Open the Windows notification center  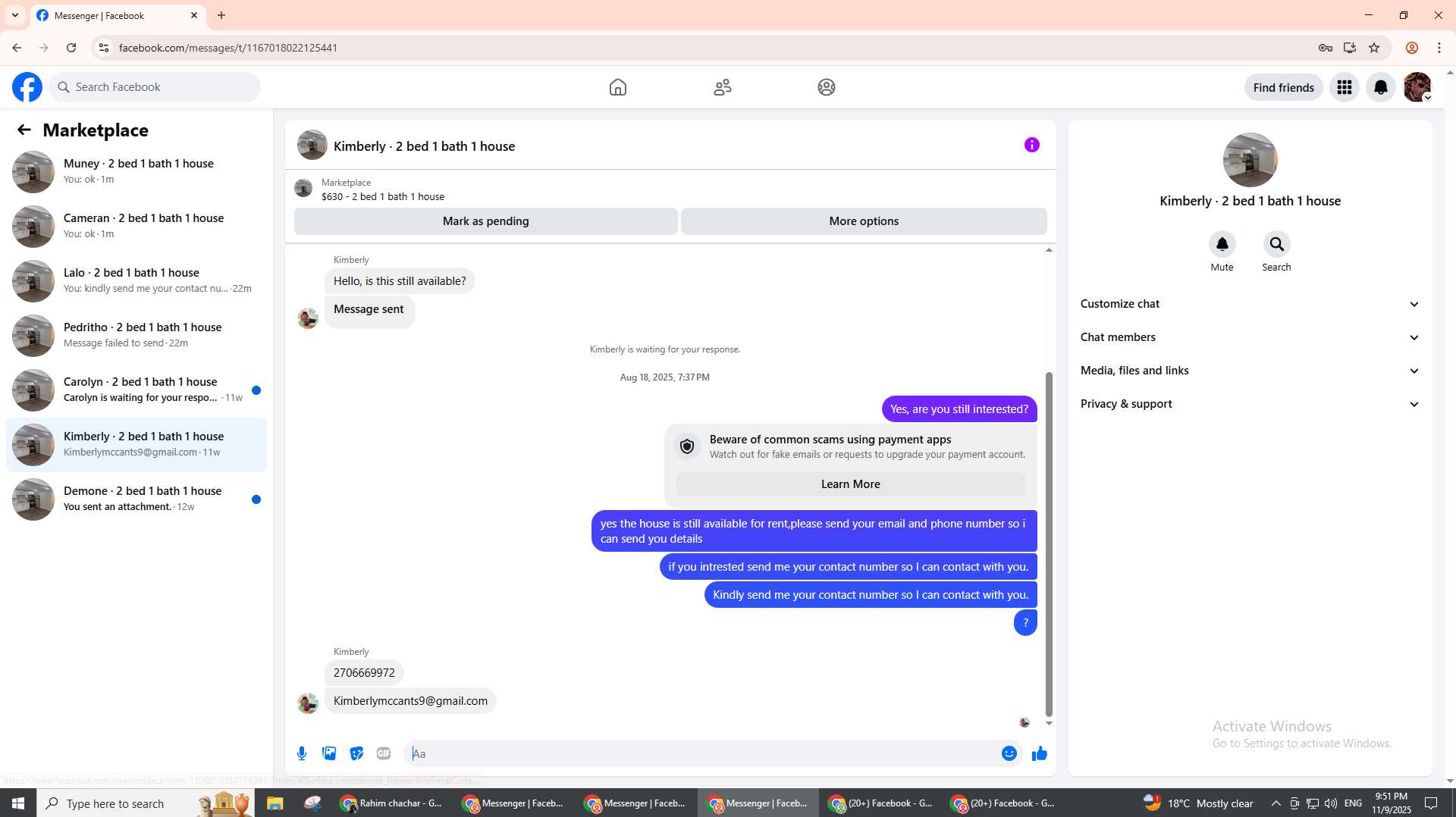pyautogui.click(x=1431, y=803)
